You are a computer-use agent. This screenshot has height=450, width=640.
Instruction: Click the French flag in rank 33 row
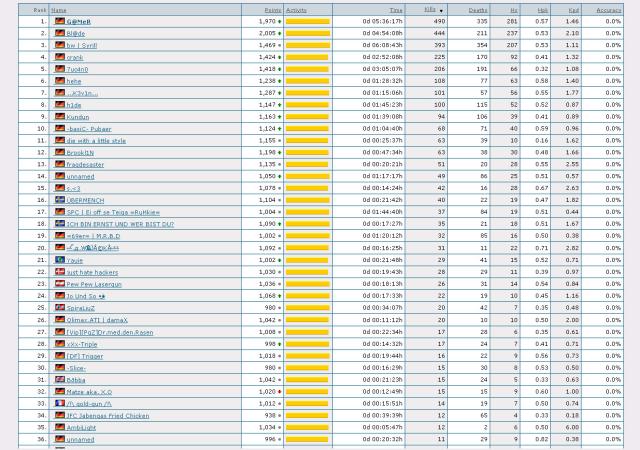[59, 403]
